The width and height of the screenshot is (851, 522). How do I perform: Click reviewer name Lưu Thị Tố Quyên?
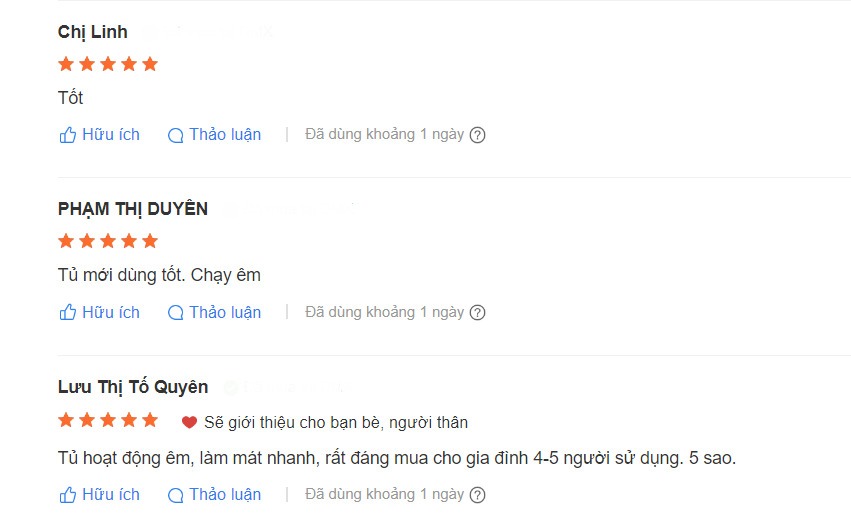click(133, 387)
